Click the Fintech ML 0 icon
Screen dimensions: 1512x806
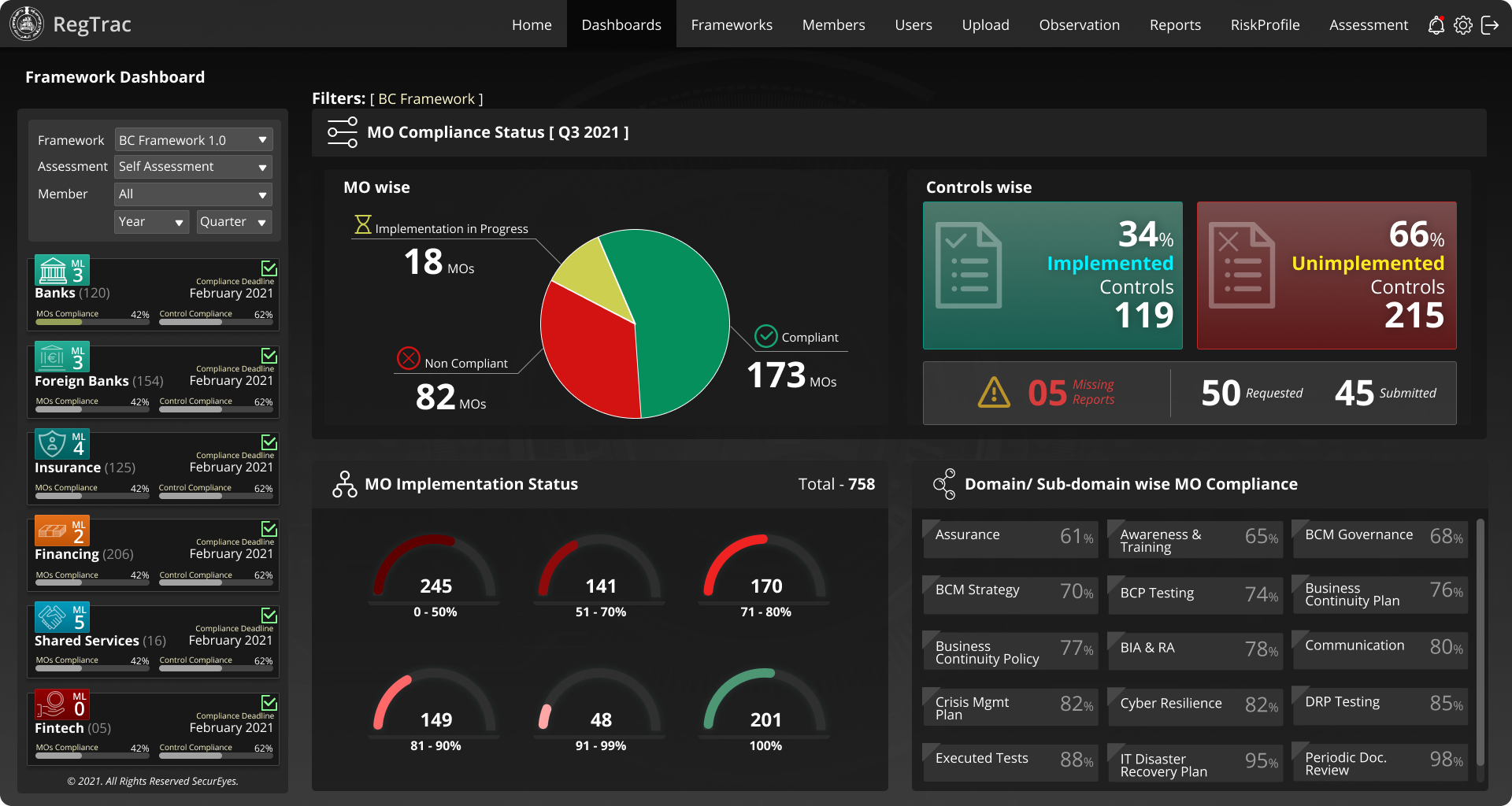(x=53, y=704)
